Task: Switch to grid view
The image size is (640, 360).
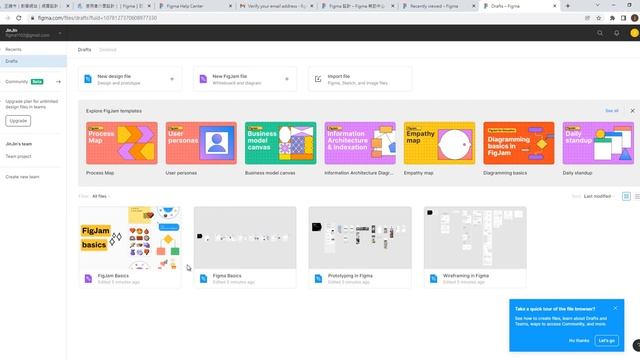Action: [626, 196]
